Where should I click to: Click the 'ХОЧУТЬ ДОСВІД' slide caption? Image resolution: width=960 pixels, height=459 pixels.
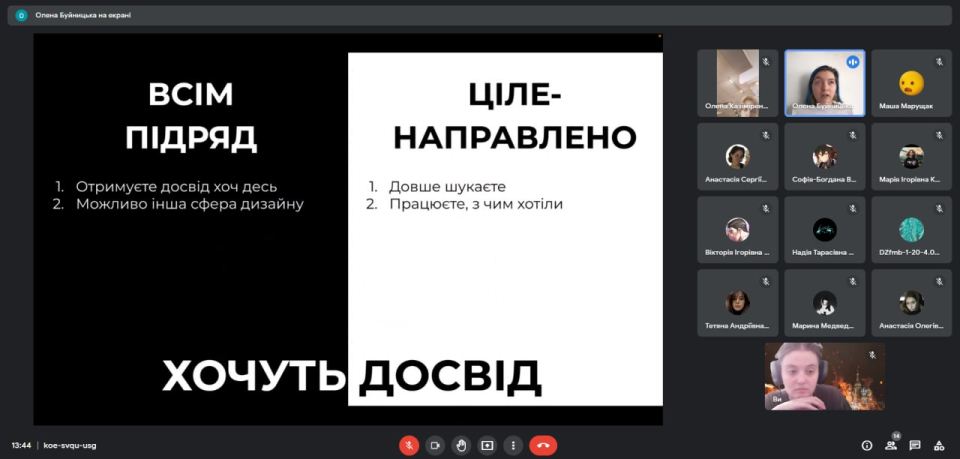352,376
